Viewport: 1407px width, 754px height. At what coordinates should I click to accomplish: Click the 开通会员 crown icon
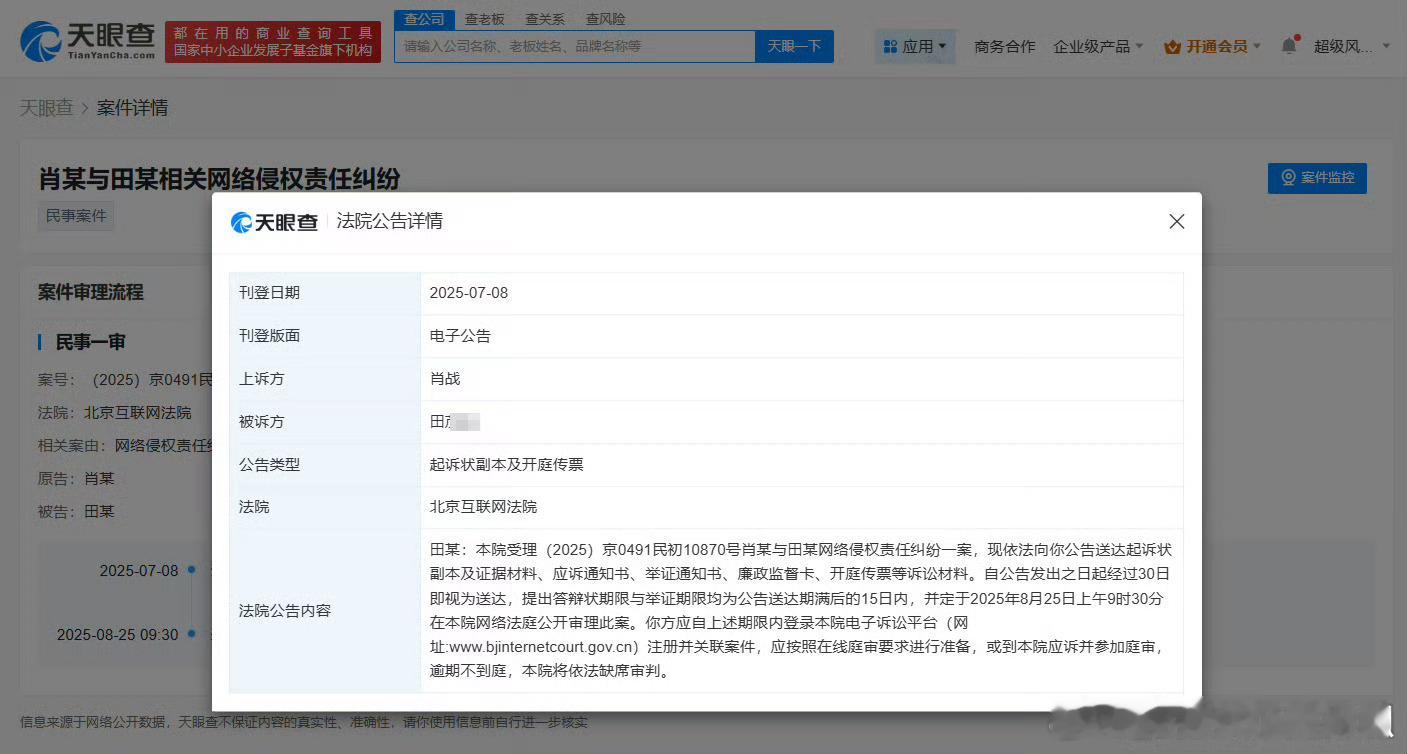coord(1173,46)
